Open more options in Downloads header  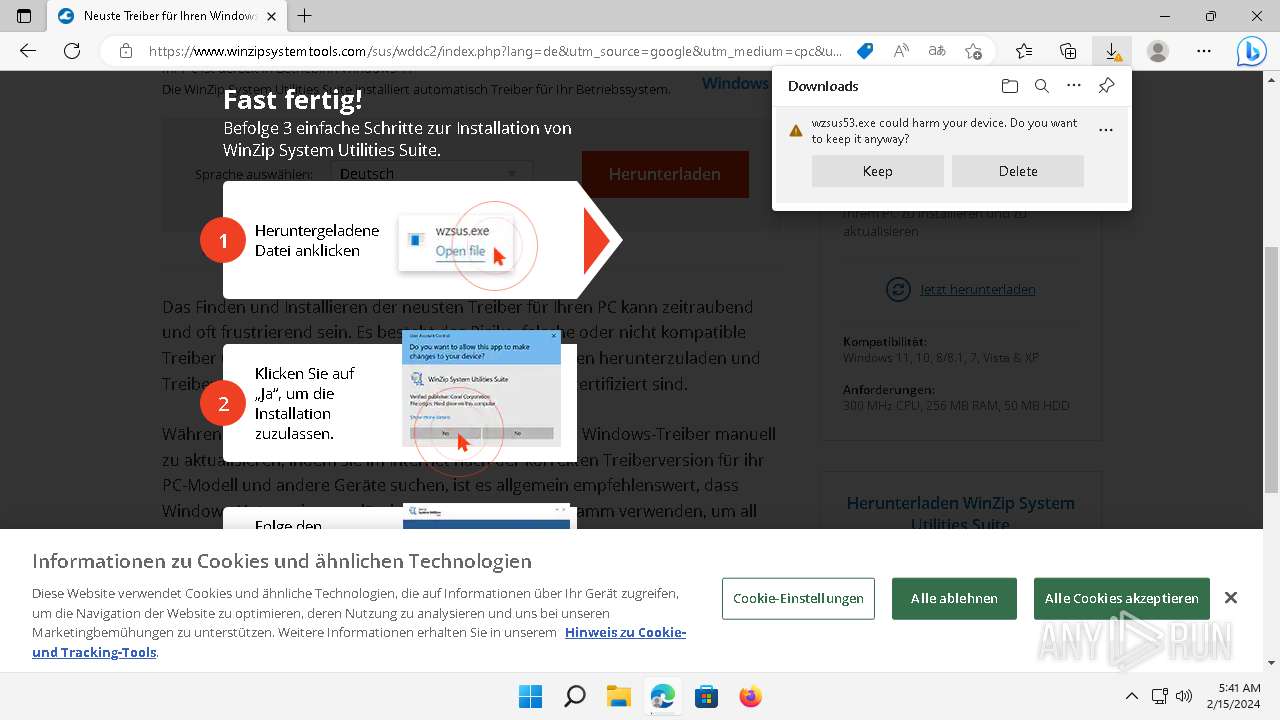(x=1074, y=86)
